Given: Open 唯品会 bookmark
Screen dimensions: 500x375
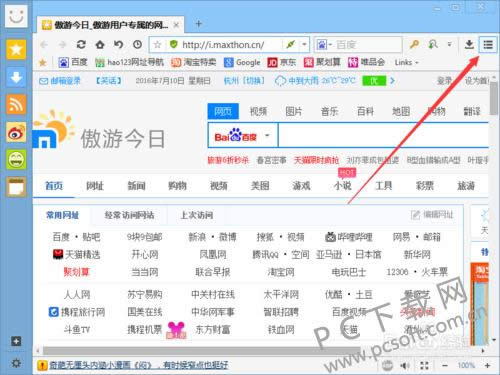Looking at the screenshot, I should pyautogui.click(x=366, y=62).
